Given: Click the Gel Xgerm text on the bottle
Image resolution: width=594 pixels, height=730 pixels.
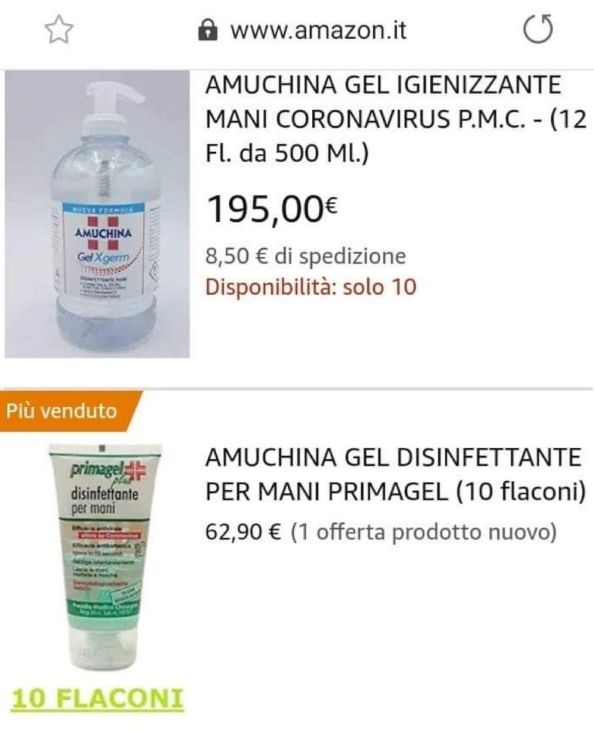Looking at the screenshot, I should [x=104, y=257].
